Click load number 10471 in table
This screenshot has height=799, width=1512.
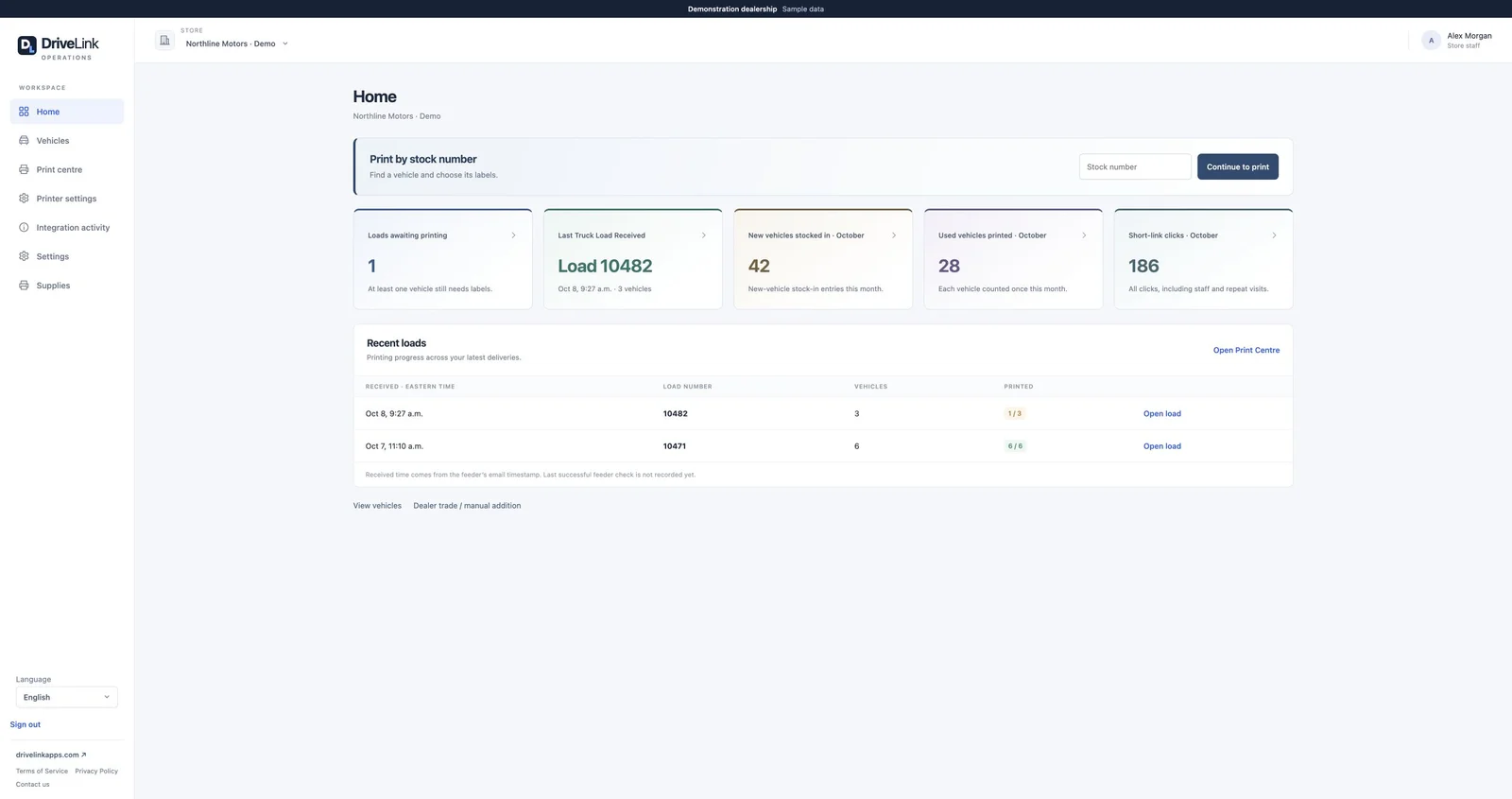(x=675, y=446)
